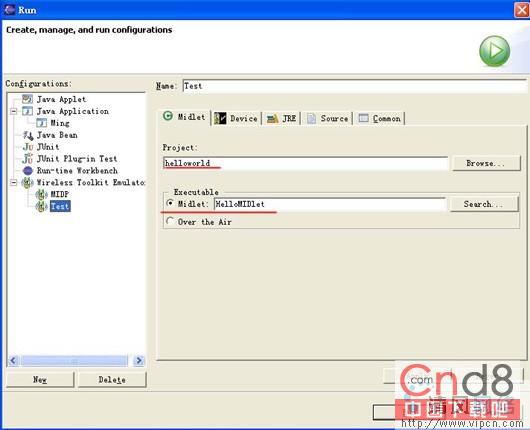The width and height of the screenshot is (530, 430).
Task: Select the Java Applet configuration icon
Action: coord(27,99)
